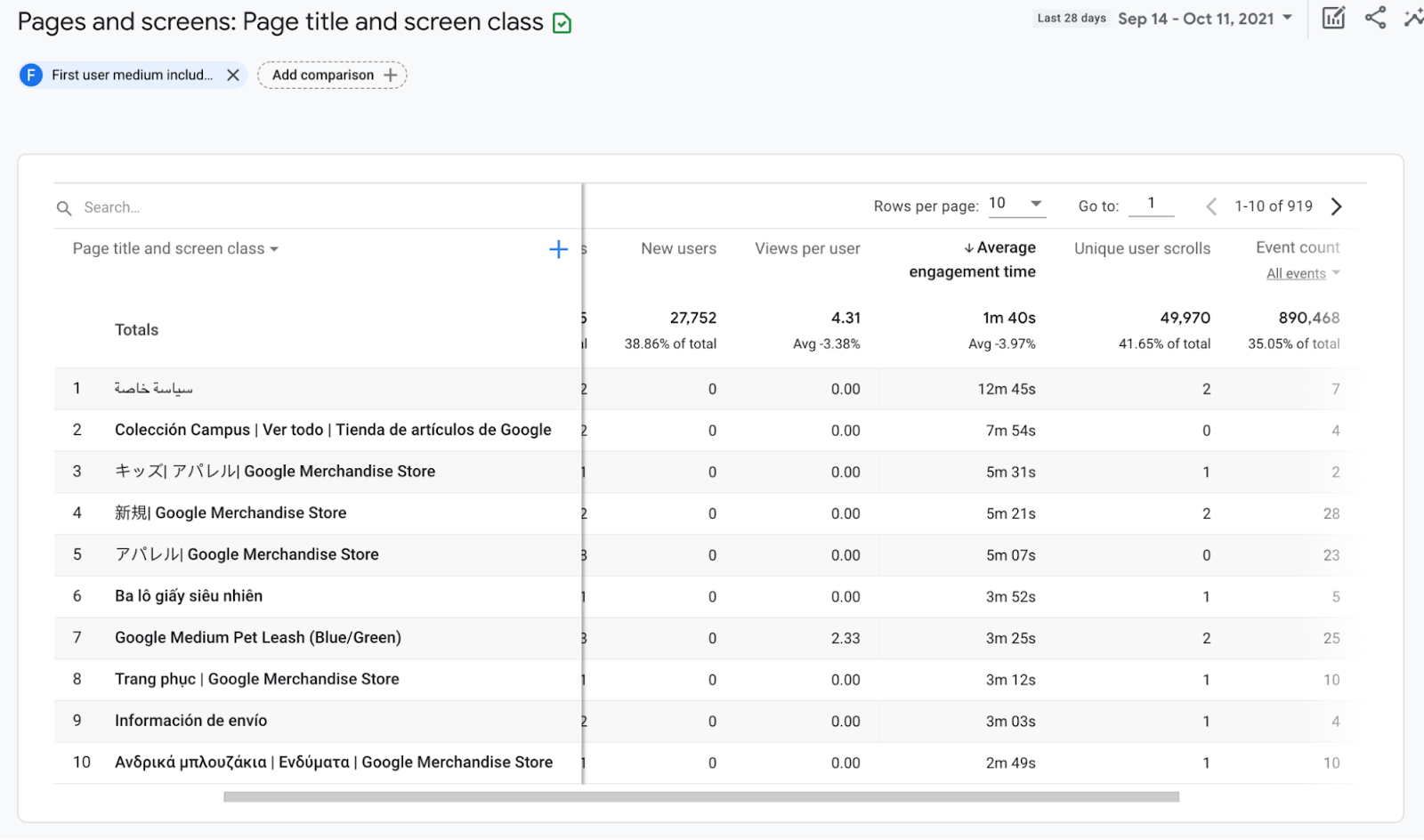The height and width of the screenshot is (840, 1424).
Task: Share this report
Action: click(x=1374, y=18)
